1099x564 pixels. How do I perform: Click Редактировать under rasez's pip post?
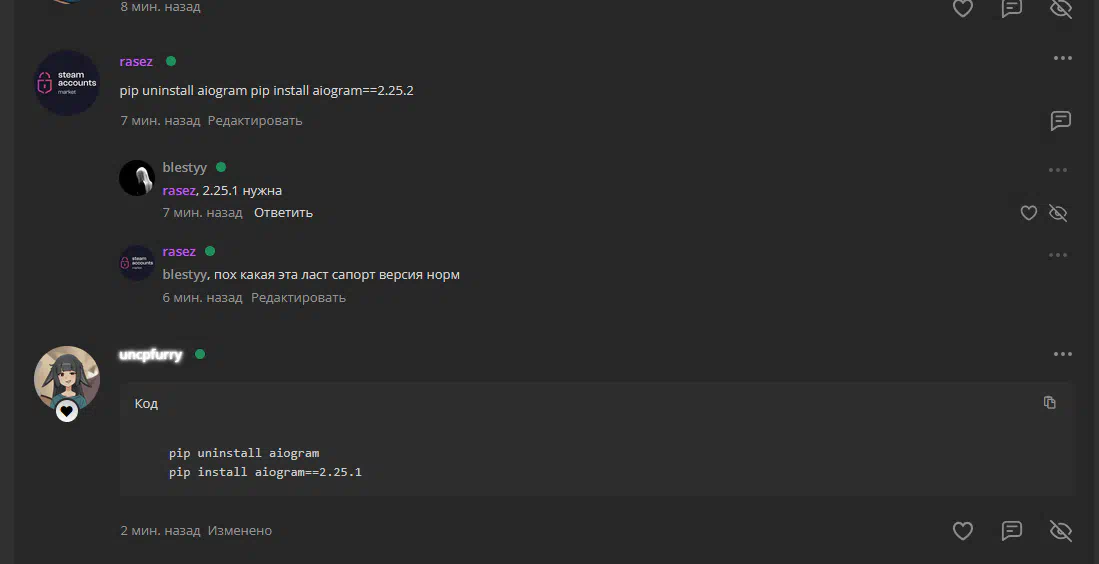coord(255,121)
